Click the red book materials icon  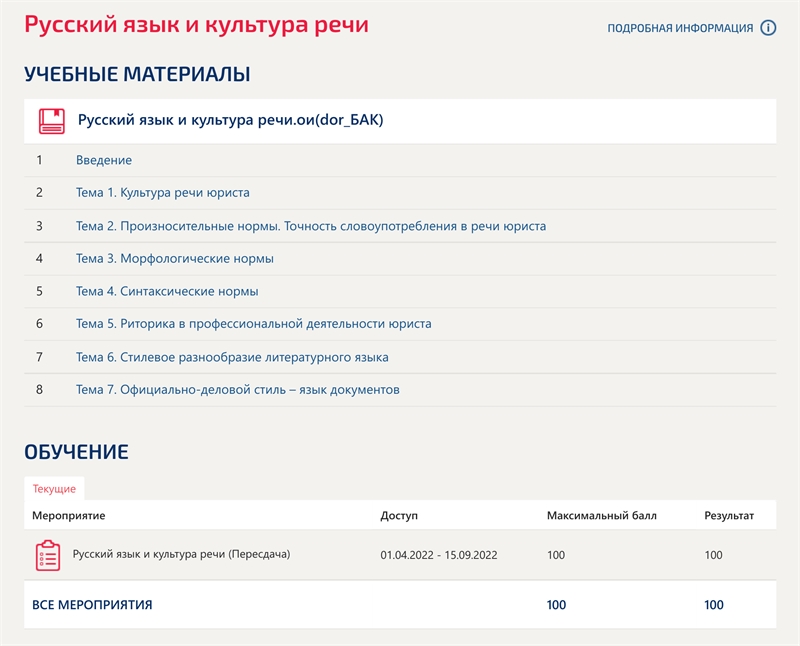coord(52,121)
